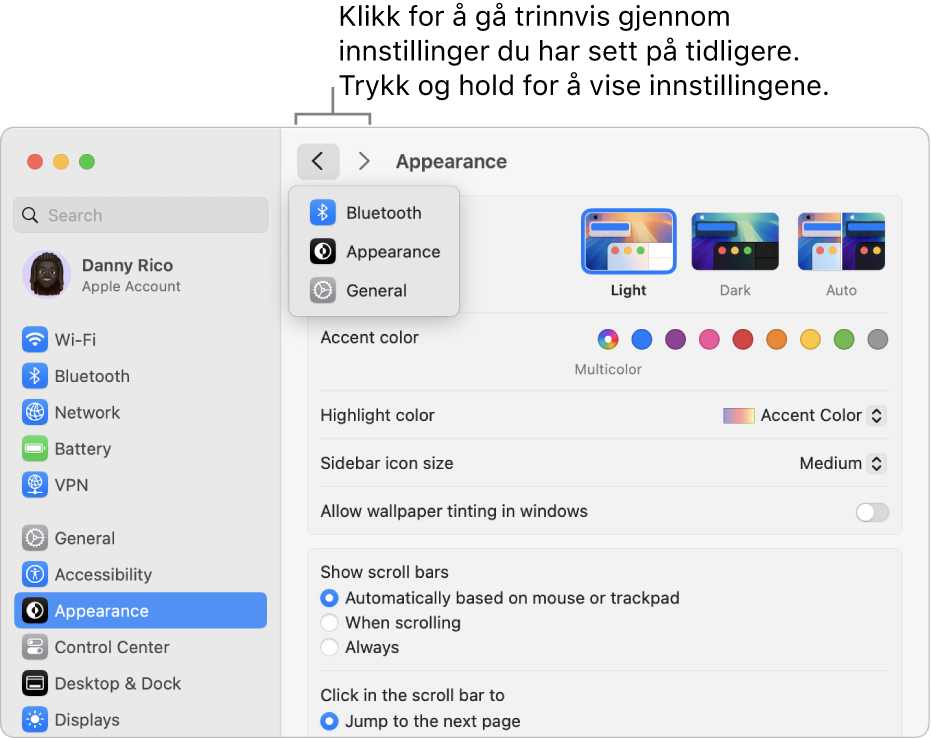931x739 pixels.
Task: Click Danny Rico's avatar picture
Action: coord(46,274)
